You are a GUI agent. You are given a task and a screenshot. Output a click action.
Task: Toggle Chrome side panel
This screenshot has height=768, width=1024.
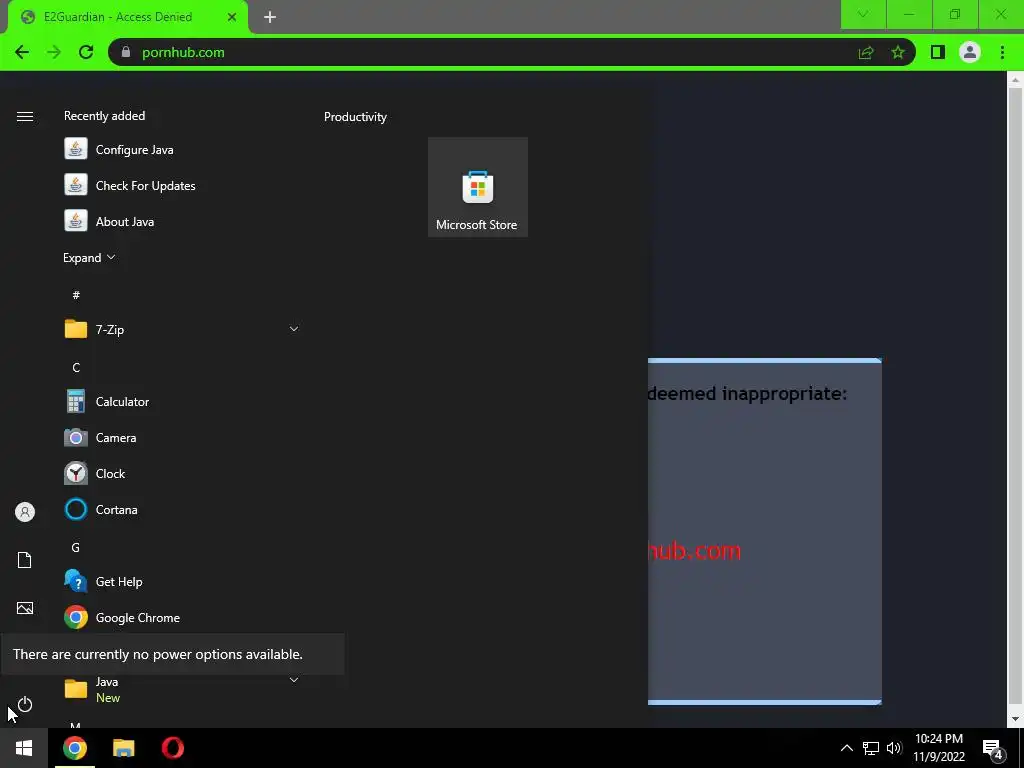tap(938, 52)
